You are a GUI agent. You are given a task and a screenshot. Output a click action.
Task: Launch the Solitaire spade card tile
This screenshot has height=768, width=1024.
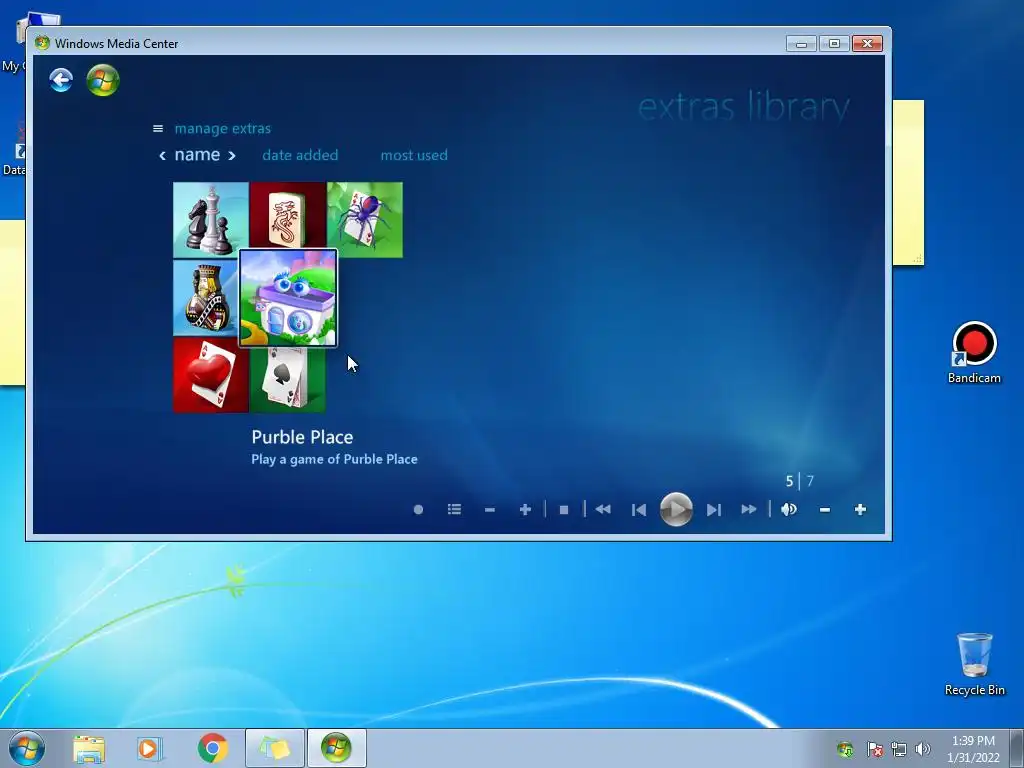(287, 379)
